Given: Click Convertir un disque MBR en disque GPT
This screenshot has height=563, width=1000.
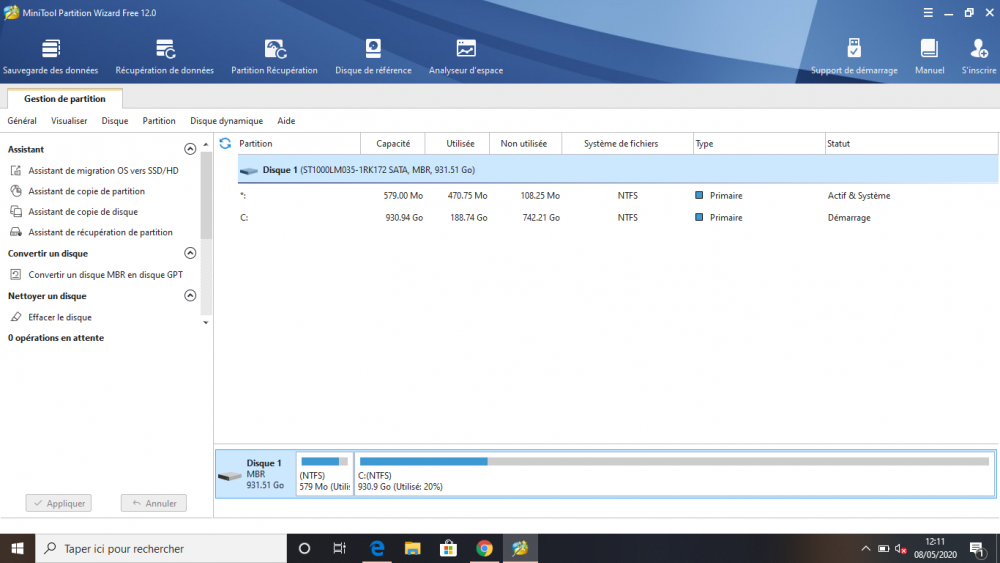Looking at the screenshot, I should [x=105, y=275].
